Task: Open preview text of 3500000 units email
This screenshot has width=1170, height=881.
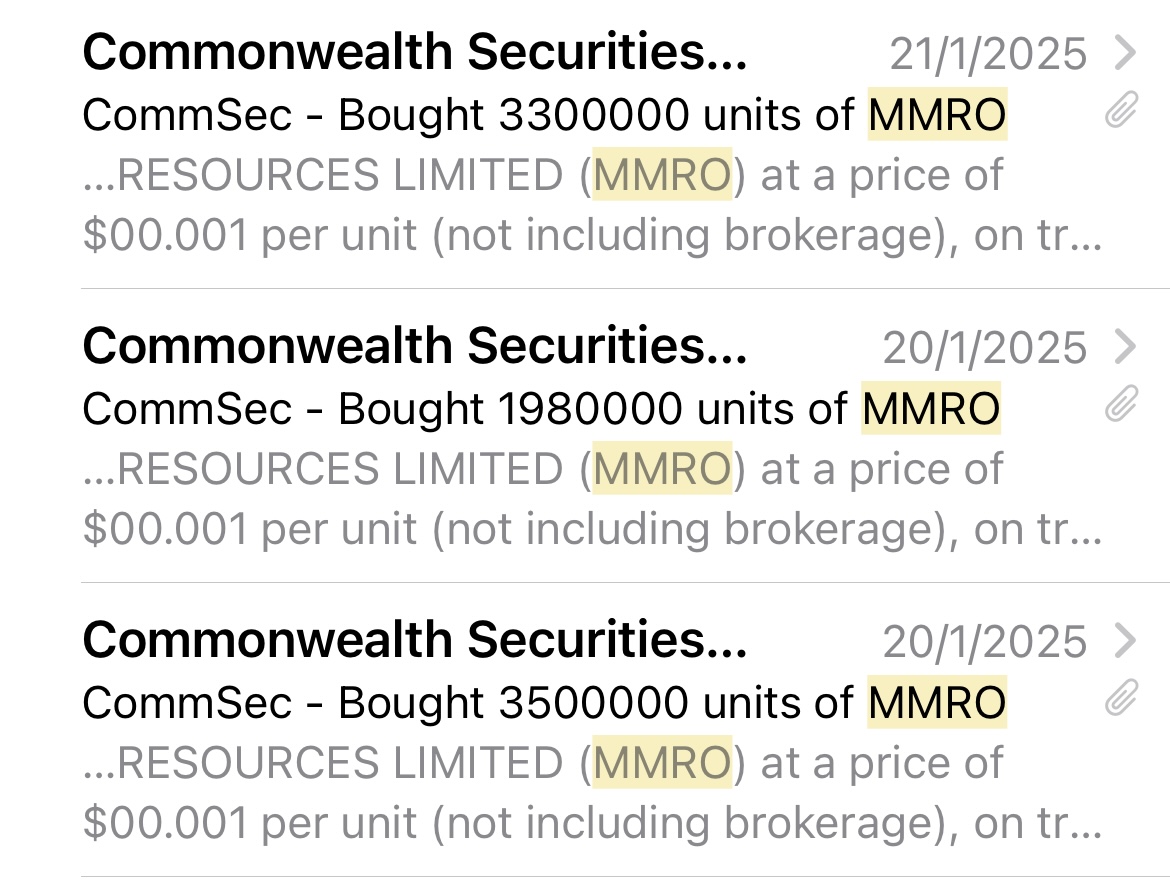Action: (x=592, y=793)
